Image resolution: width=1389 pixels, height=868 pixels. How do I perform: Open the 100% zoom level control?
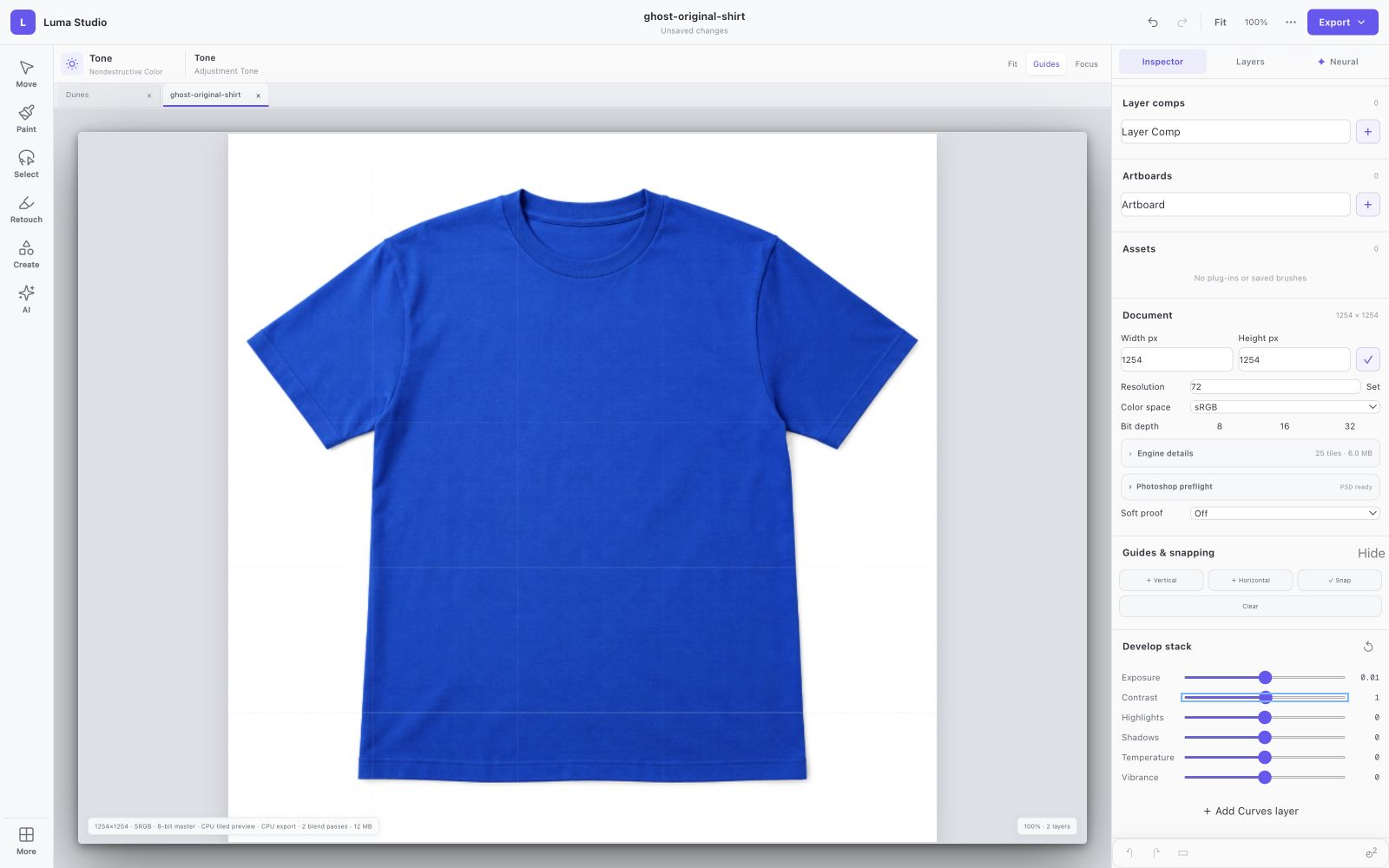click(1256, 23)
